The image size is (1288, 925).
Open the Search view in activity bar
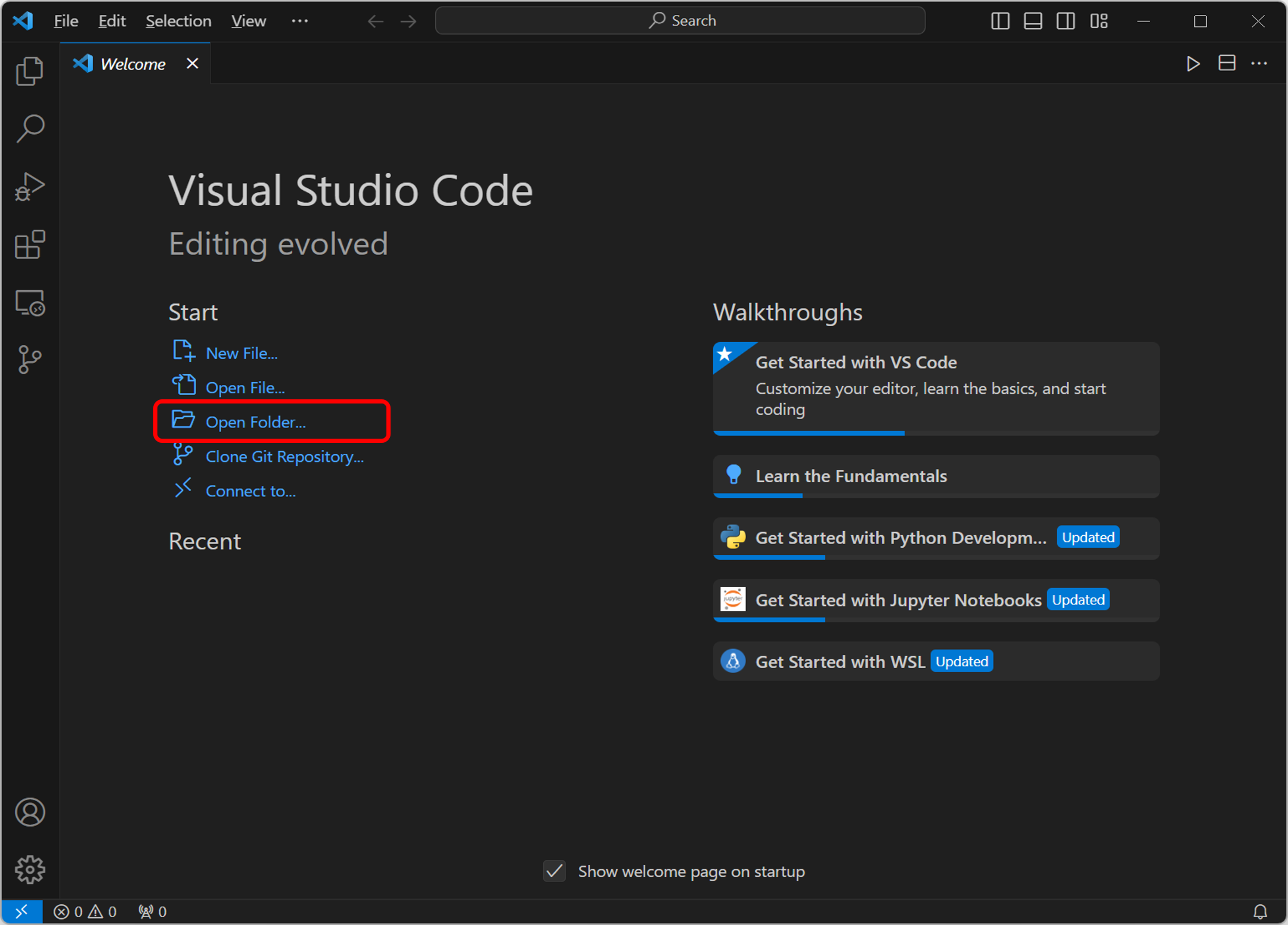tap(30, 129)
